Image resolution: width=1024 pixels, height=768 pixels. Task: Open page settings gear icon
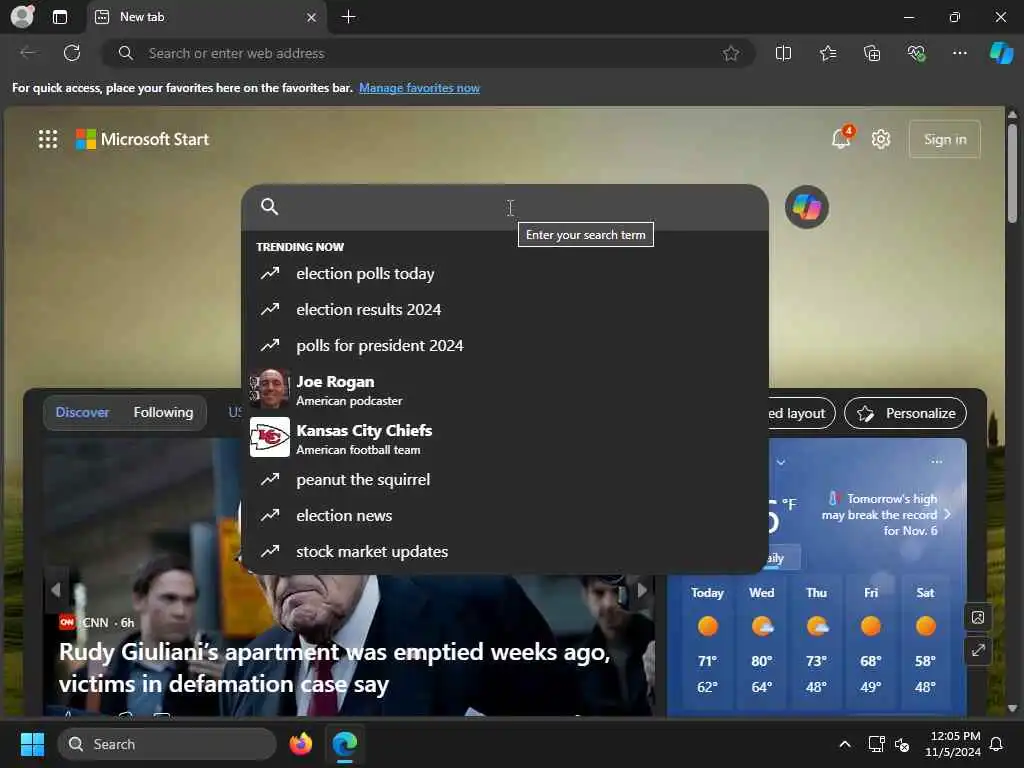click(881, 139)
